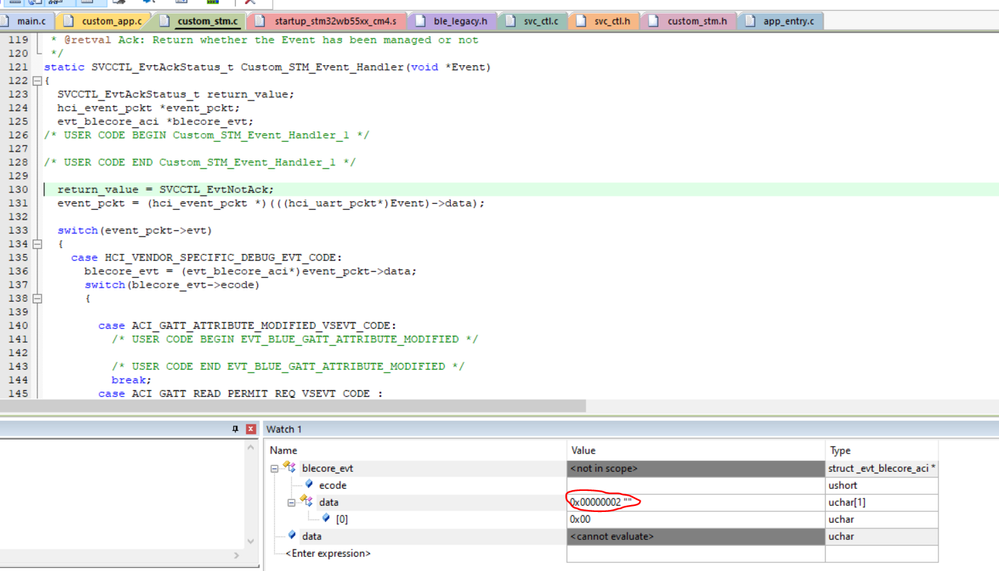The height and width of the screenshot is (571, 999).
Task: Click the Type column header in Watch 1
Action: coord(840,451)
